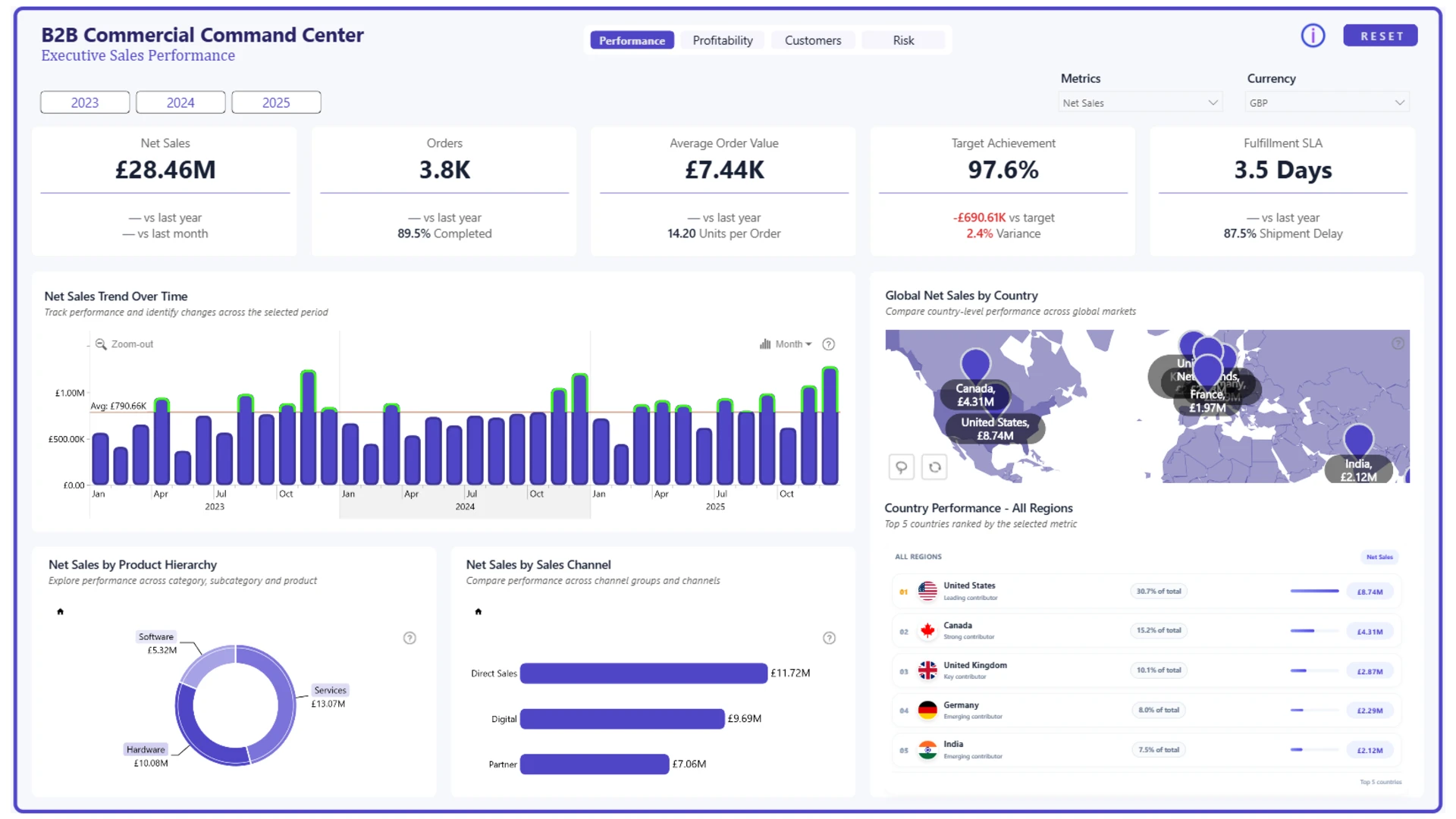Toggle the 2024 year filter
Viewport: 1456px width, 819px height.
180,102
